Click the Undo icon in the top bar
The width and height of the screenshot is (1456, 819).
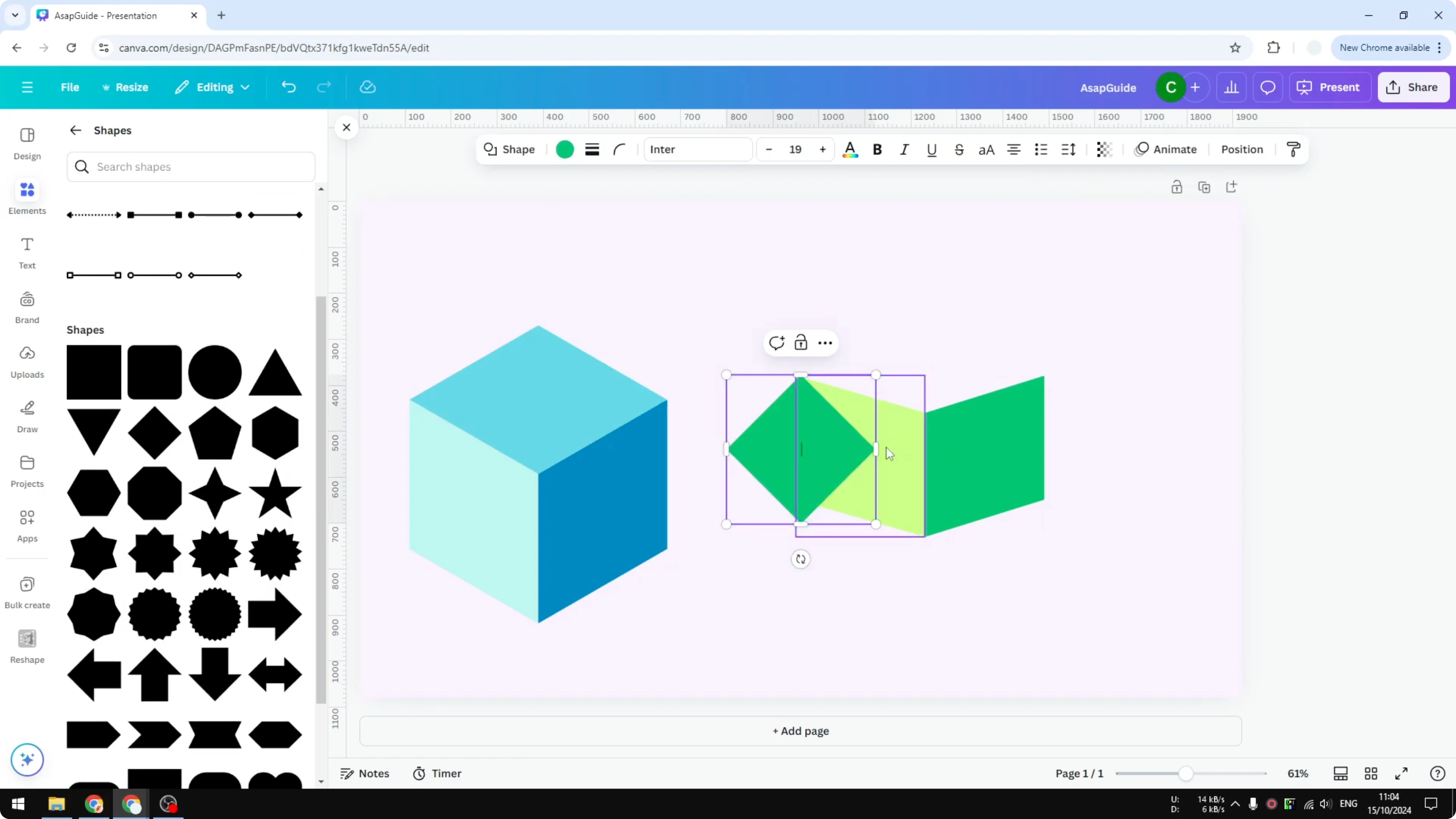pos(288,87)
